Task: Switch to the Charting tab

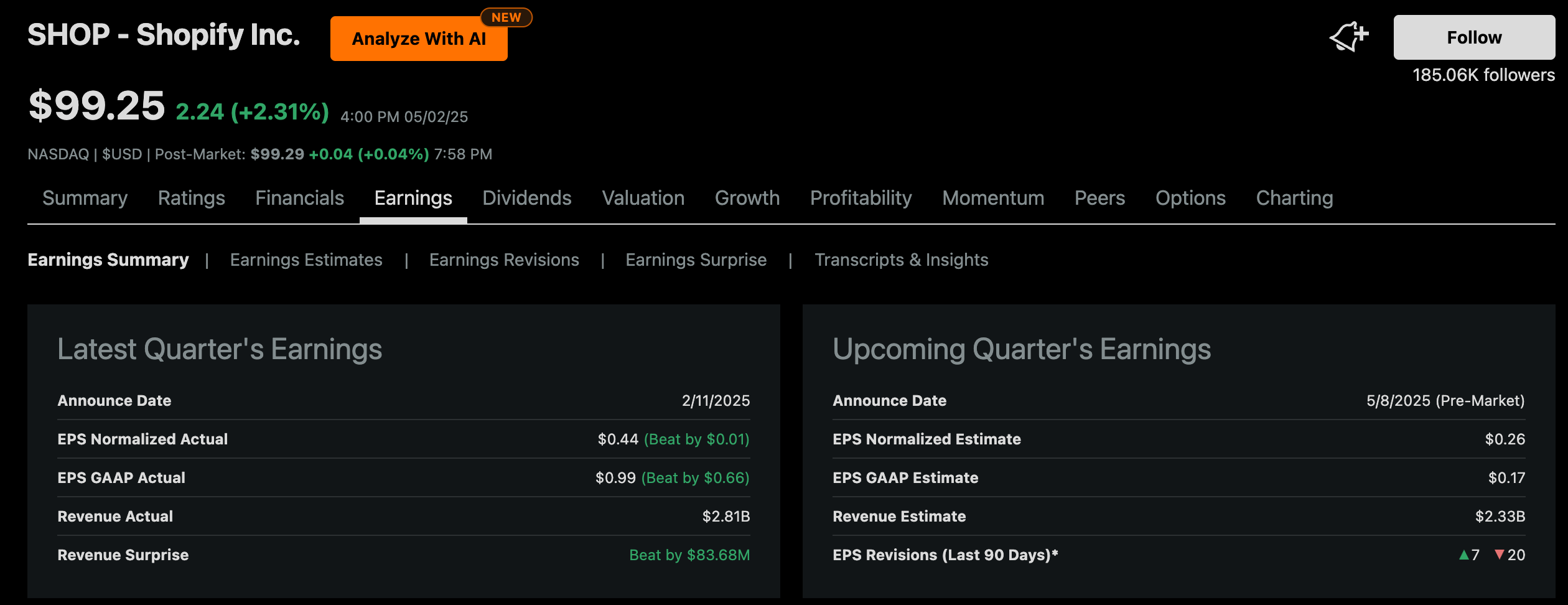Action: click(1294, 198)
